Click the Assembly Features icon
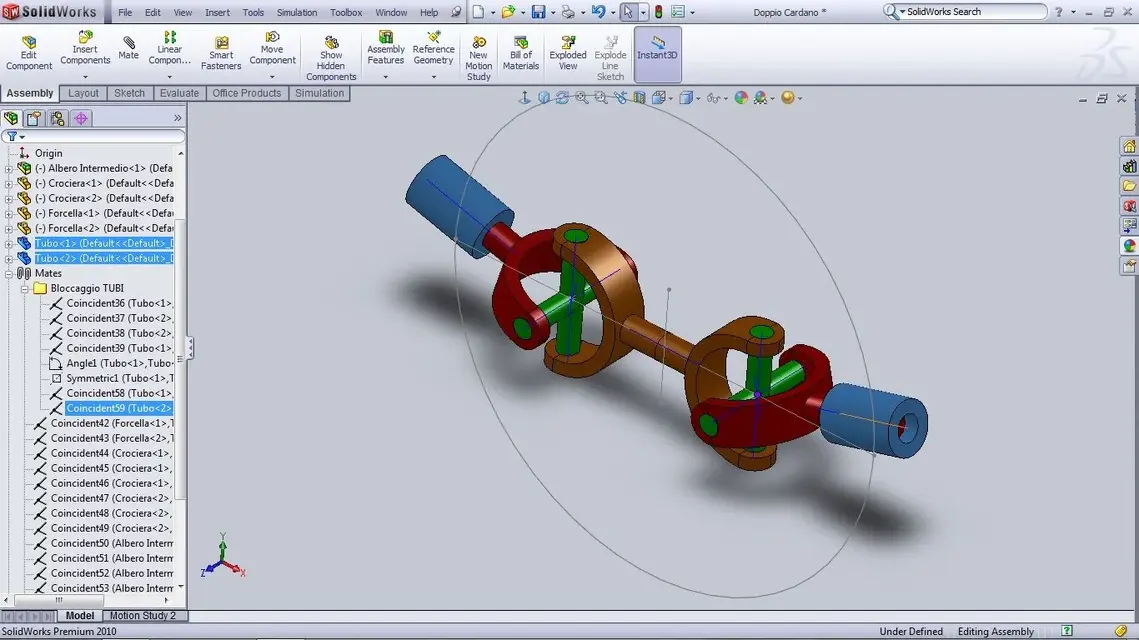This screenshot has width=1139, height=640. 386,37
